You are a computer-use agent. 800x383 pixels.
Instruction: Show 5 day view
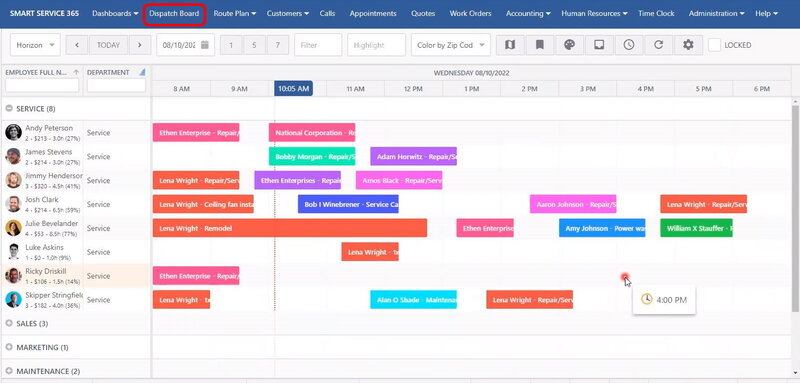coord(254,45)
